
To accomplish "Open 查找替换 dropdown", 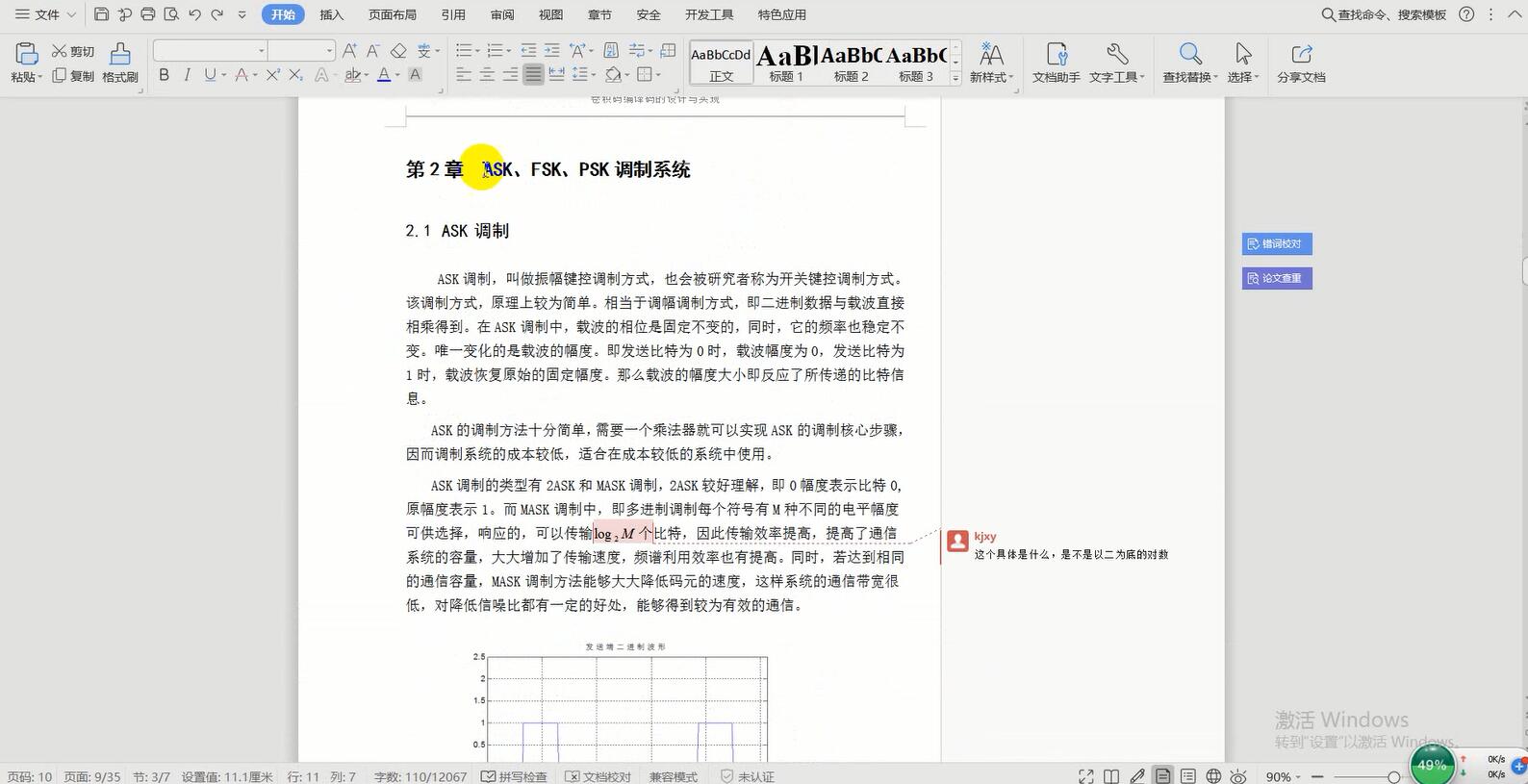I will [x=1190, y=76].
